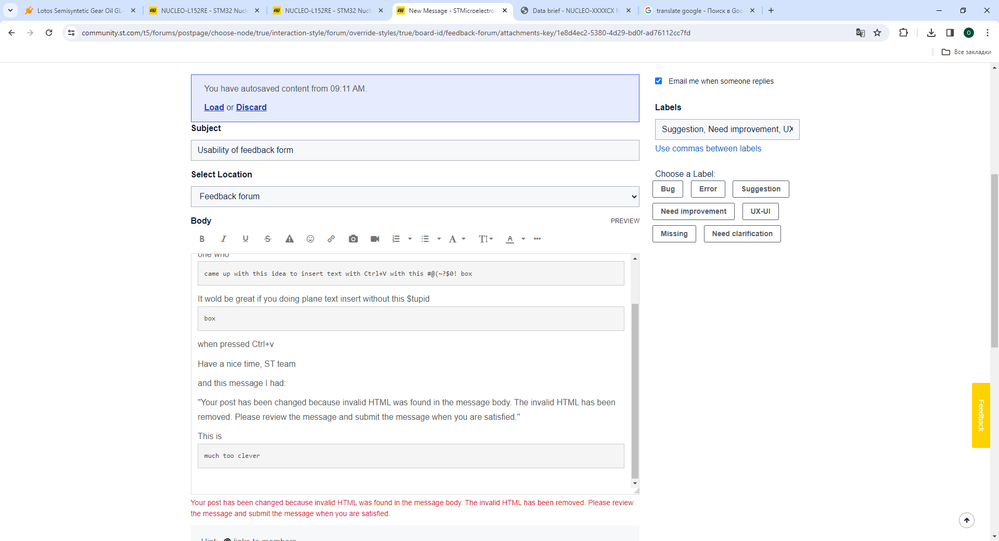Bookmark this page with the star icon
The width and height of the screenshot is (999, 541).
(877, 32)
